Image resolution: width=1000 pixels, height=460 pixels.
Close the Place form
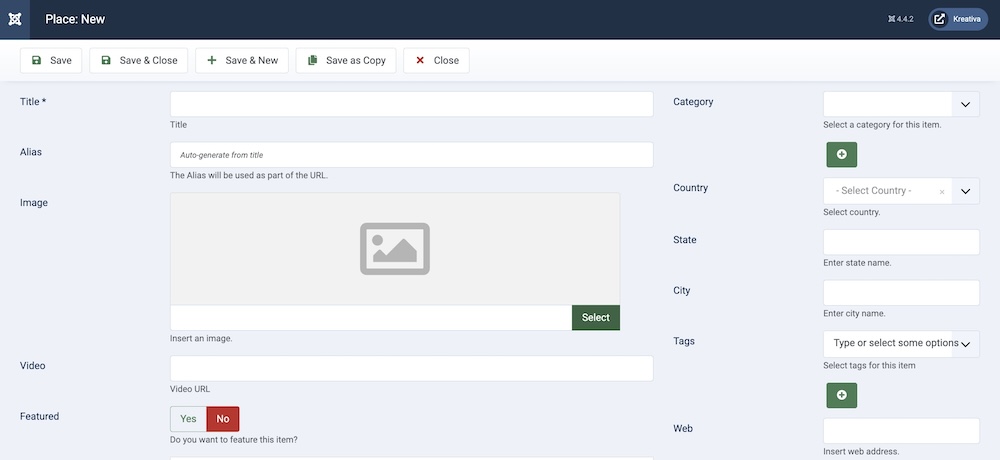[436, 61]
